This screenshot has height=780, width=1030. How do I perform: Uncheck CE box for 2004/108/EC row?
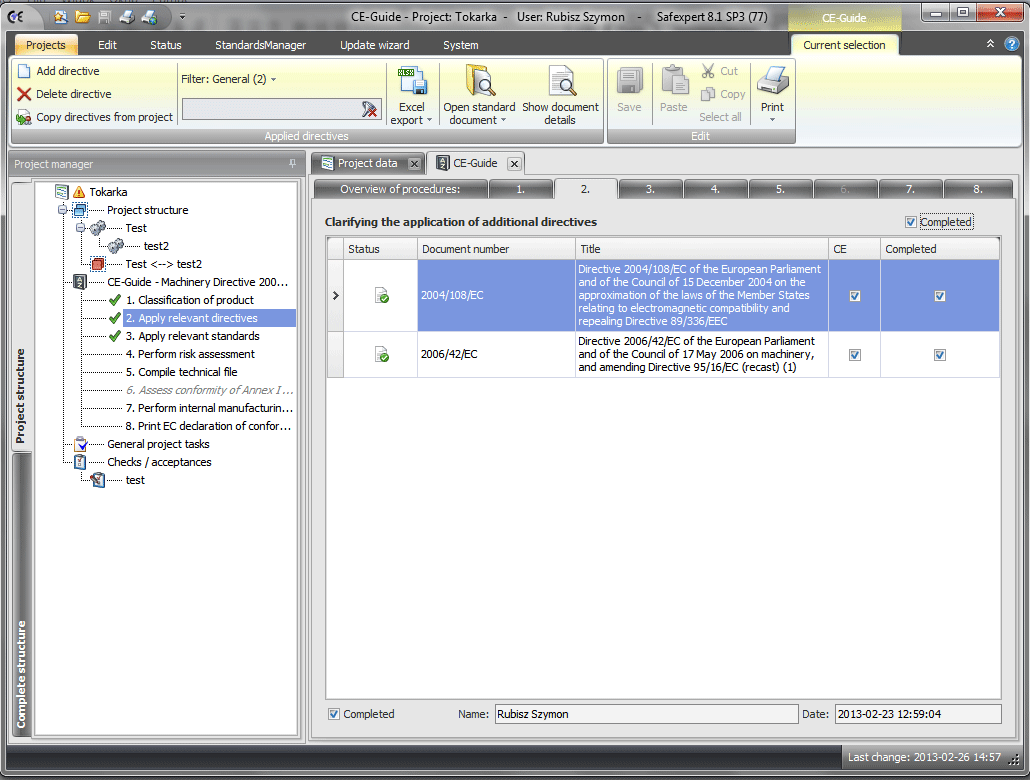[x=854, y=296]
